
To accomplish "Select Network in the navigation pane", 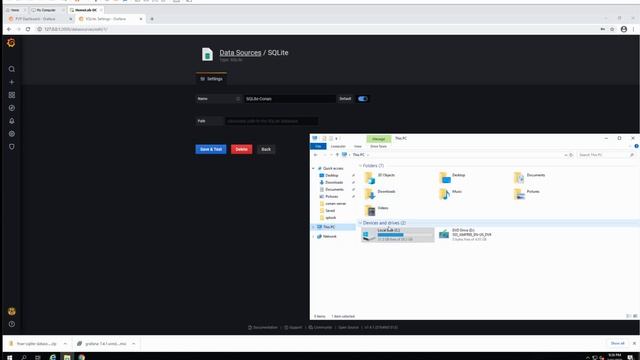I will pyautogui.click(x=329, y=237).
